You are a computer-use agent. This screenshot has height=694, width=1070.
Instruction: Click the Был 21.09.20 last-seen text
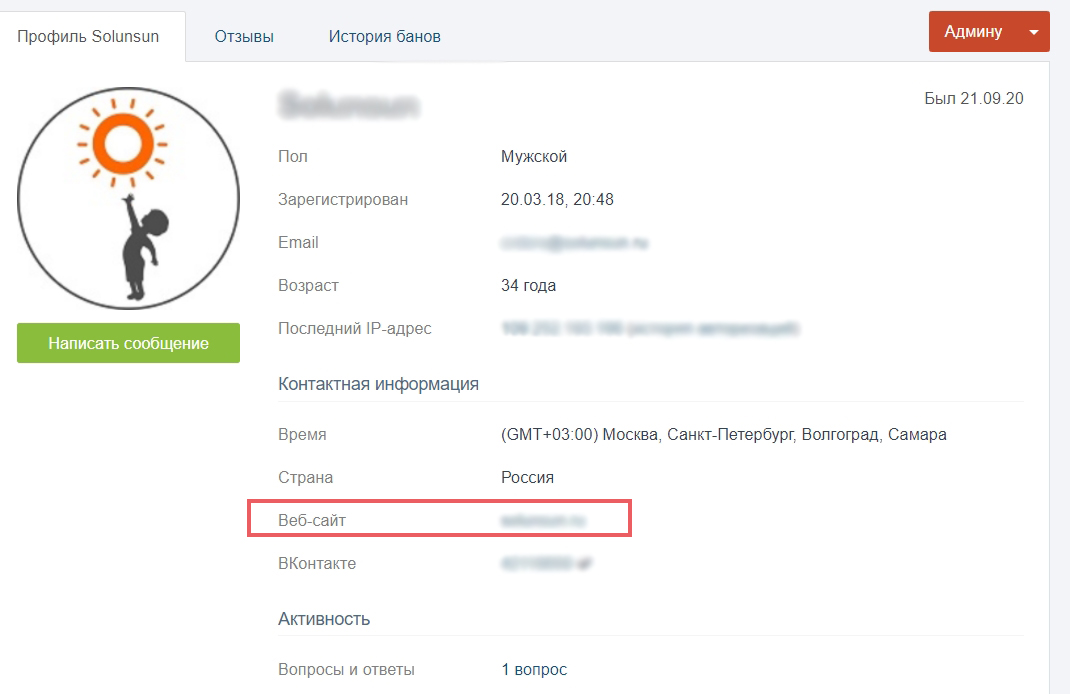click(974, 98)
